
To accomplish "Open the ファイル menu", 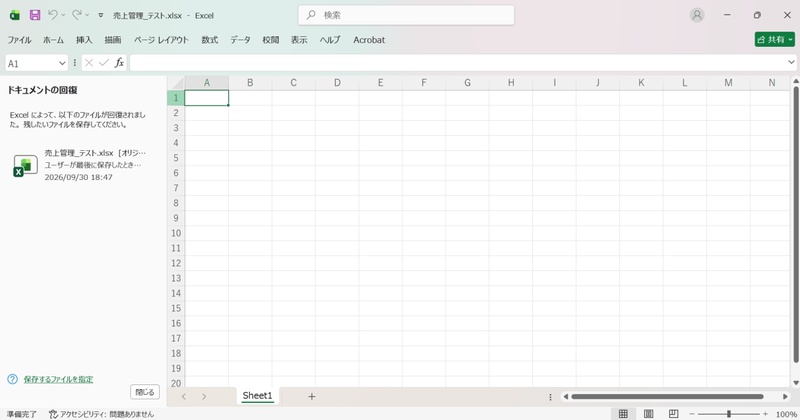I will [19, 40].
